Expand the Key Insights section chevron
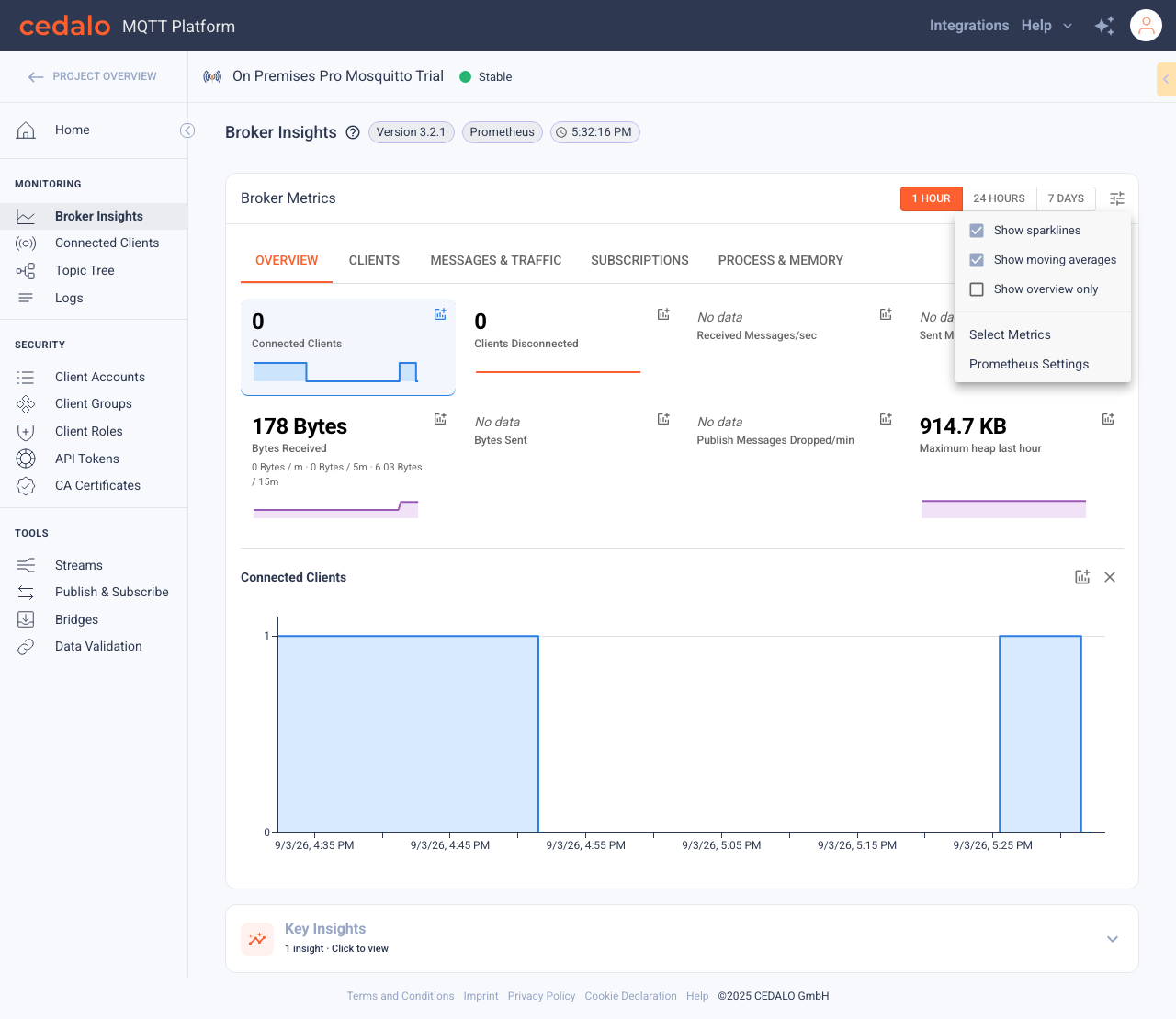The height and width of the screenshot is (1019, 1176). pyautogui.click(x=1113, y=939)
